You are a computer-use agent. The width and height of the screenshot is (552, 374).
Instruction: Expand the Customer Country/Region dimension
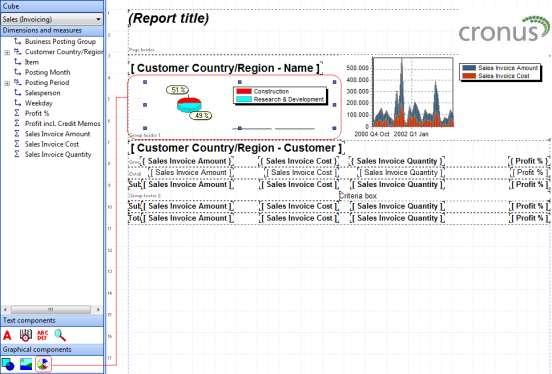(7, 52)
